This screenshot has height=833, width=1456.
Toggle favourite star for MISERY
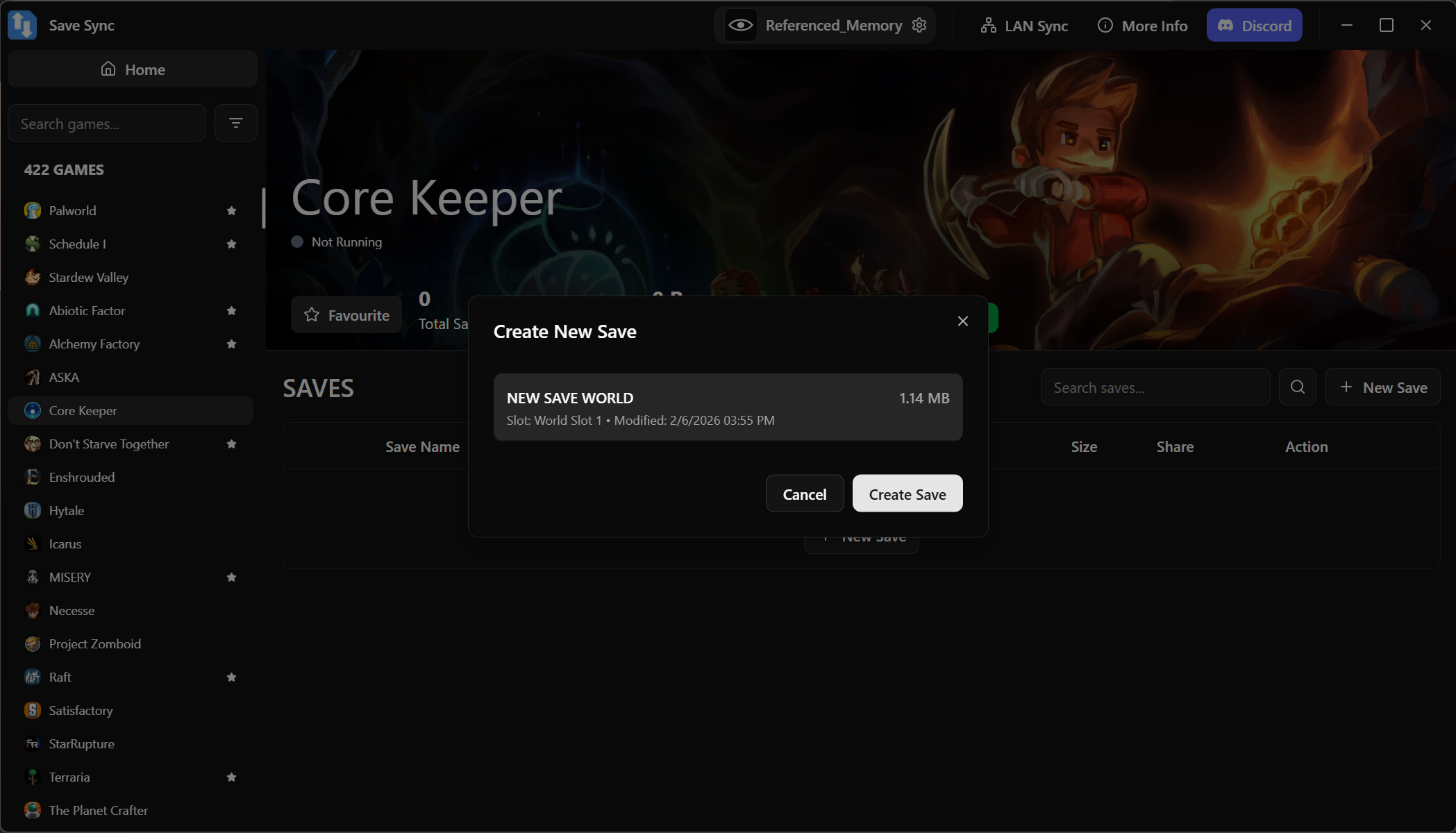tap(232, 577)
